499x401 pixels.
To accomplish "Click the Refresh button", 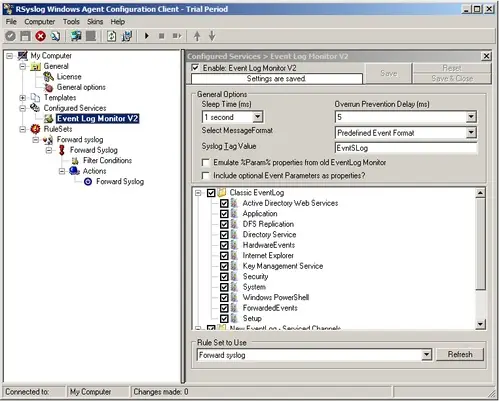I will (x=460, y=354).
